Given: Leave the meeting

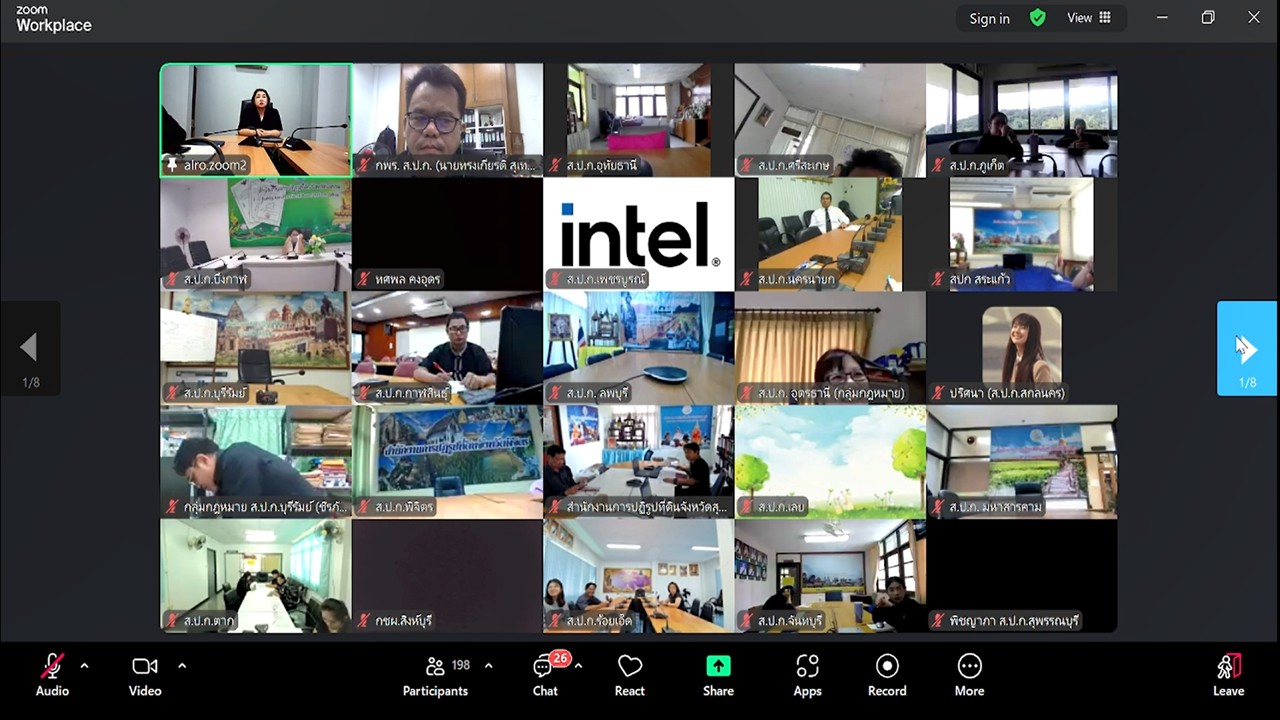Looking at the screenshot, I should click(x=1229, y=675).
